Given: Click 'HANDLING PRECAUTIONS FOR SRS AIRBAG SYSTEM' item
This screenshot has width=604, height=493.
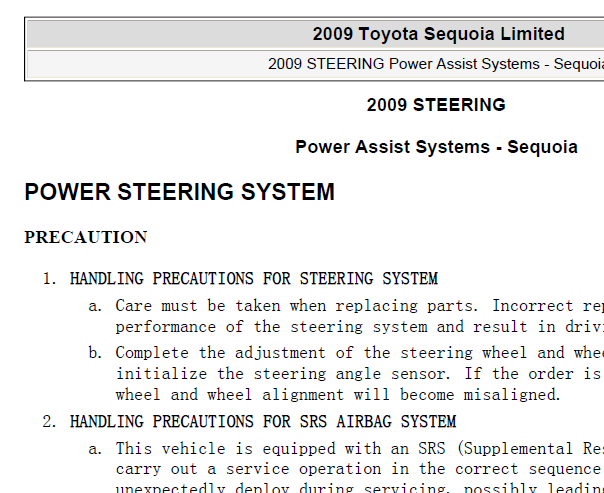Looking at the screenshot, I should 263,421.
